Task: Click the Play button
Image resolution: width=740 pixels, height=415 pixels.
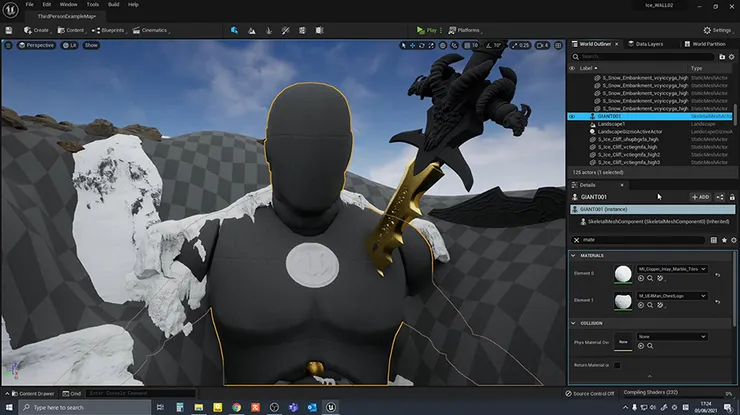Action: [x=427, y=30]
